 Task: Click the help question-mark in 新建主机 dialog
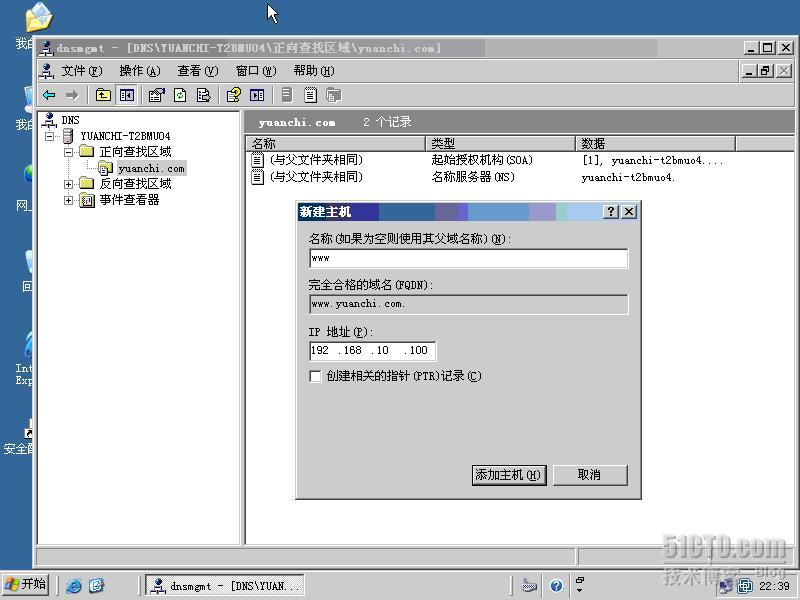[611, 211]
